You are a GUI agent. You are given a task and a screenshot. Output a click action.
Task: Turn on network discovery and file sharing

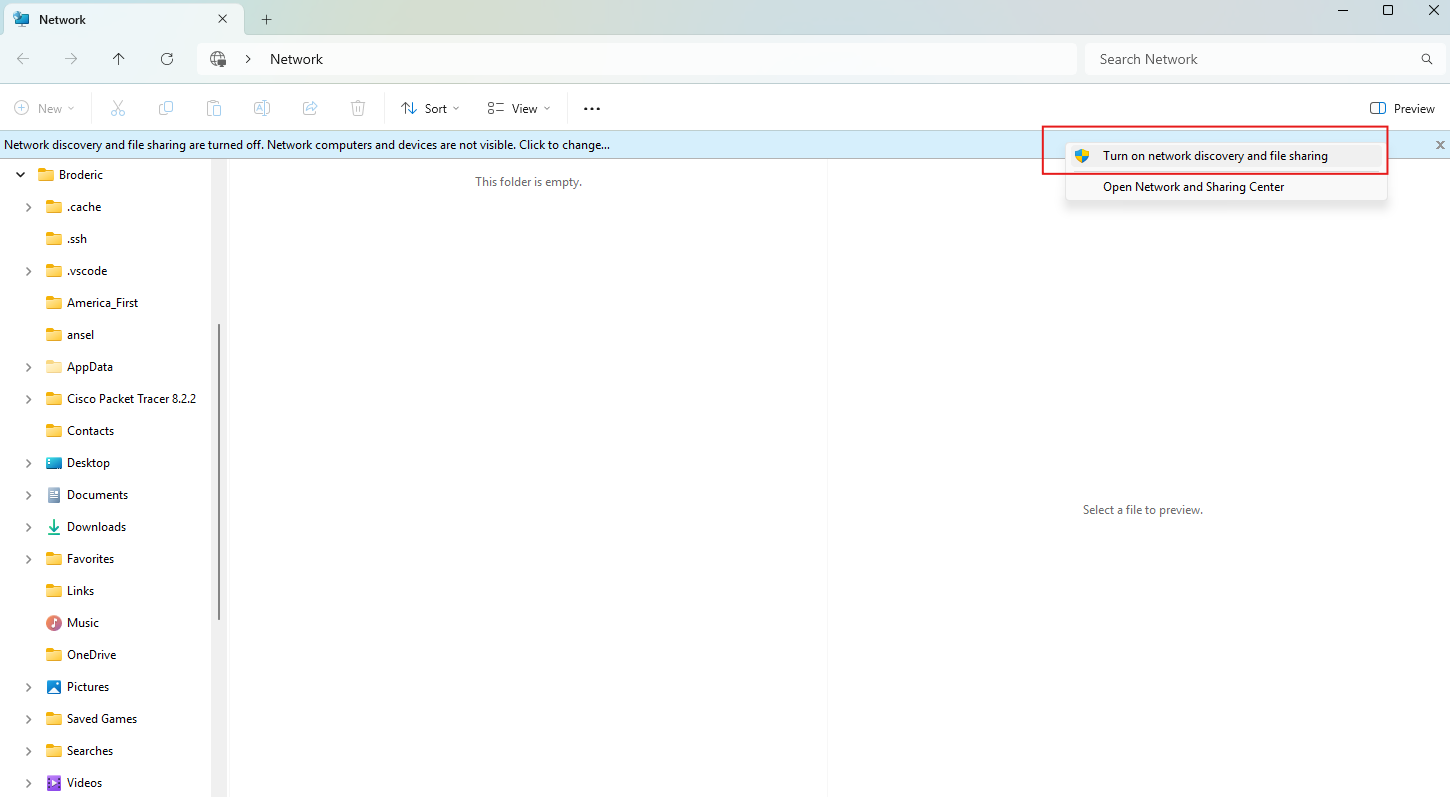(1214, 156)
